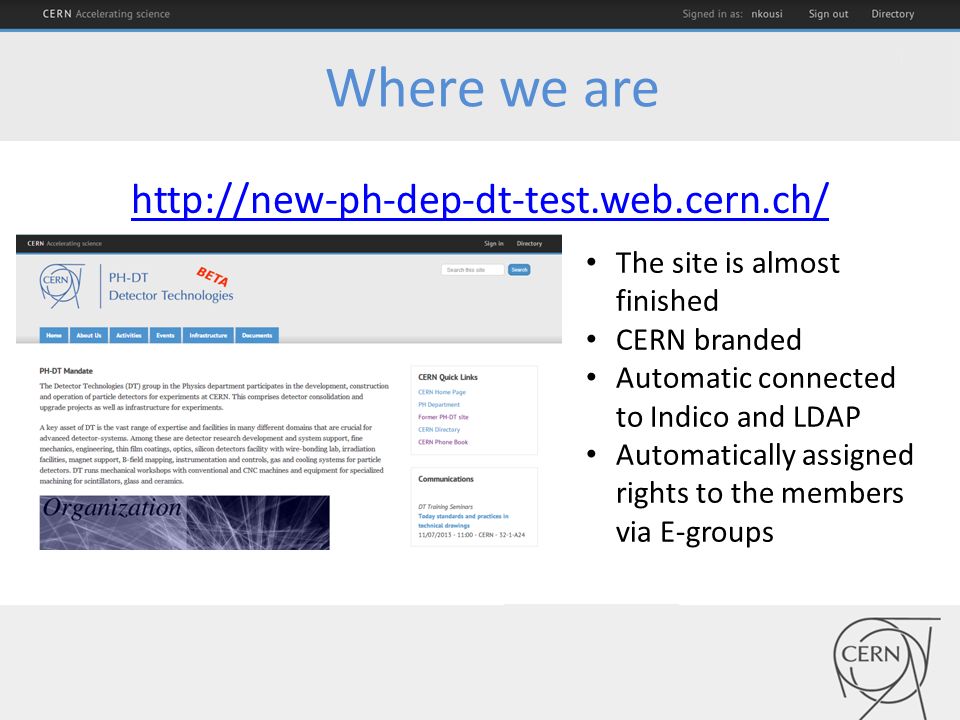
Task: Click the blue Search button
Action: [519, 269]
